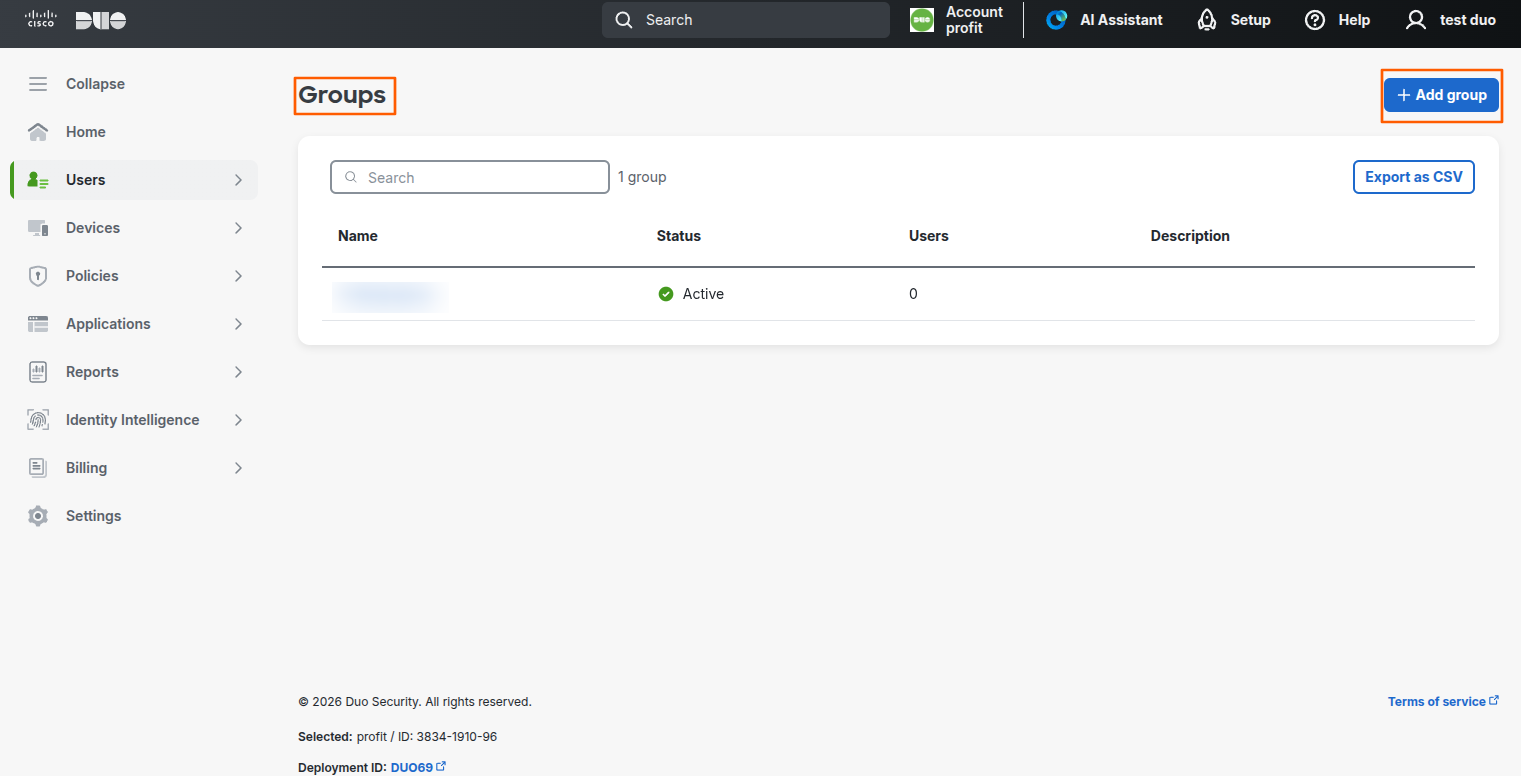Open Home via house icon
1521x776 pixels.
click(38, 132)
